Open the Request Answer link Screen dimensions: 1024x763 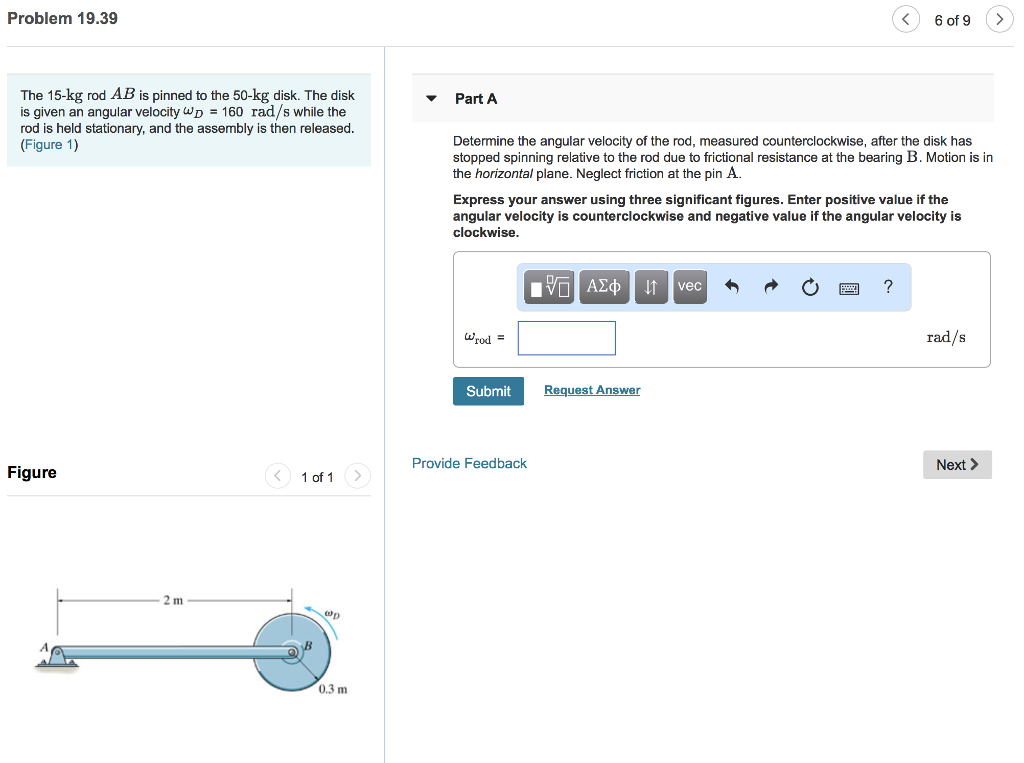591,389
